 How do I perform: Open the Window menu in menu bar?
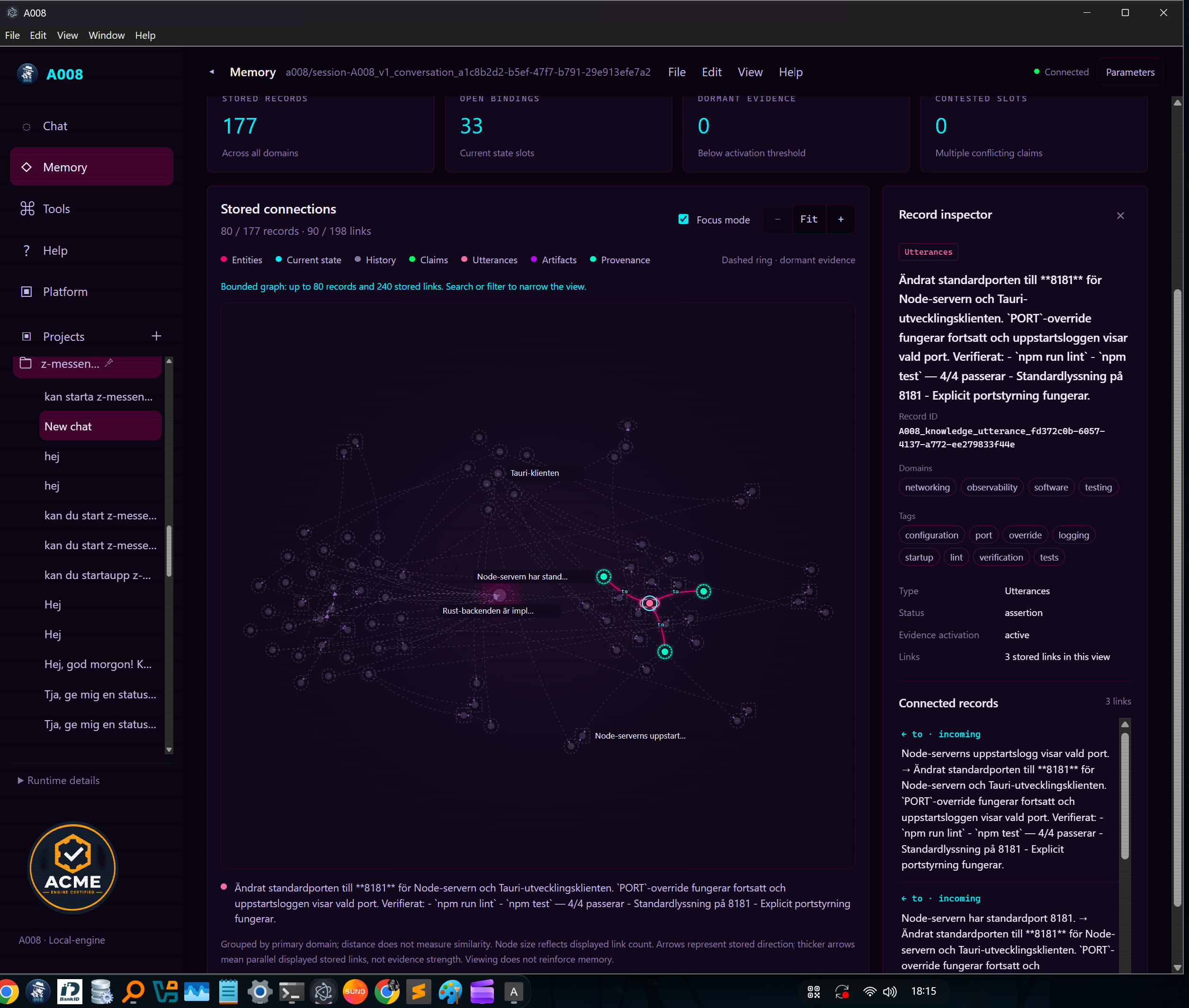(106, 36)
